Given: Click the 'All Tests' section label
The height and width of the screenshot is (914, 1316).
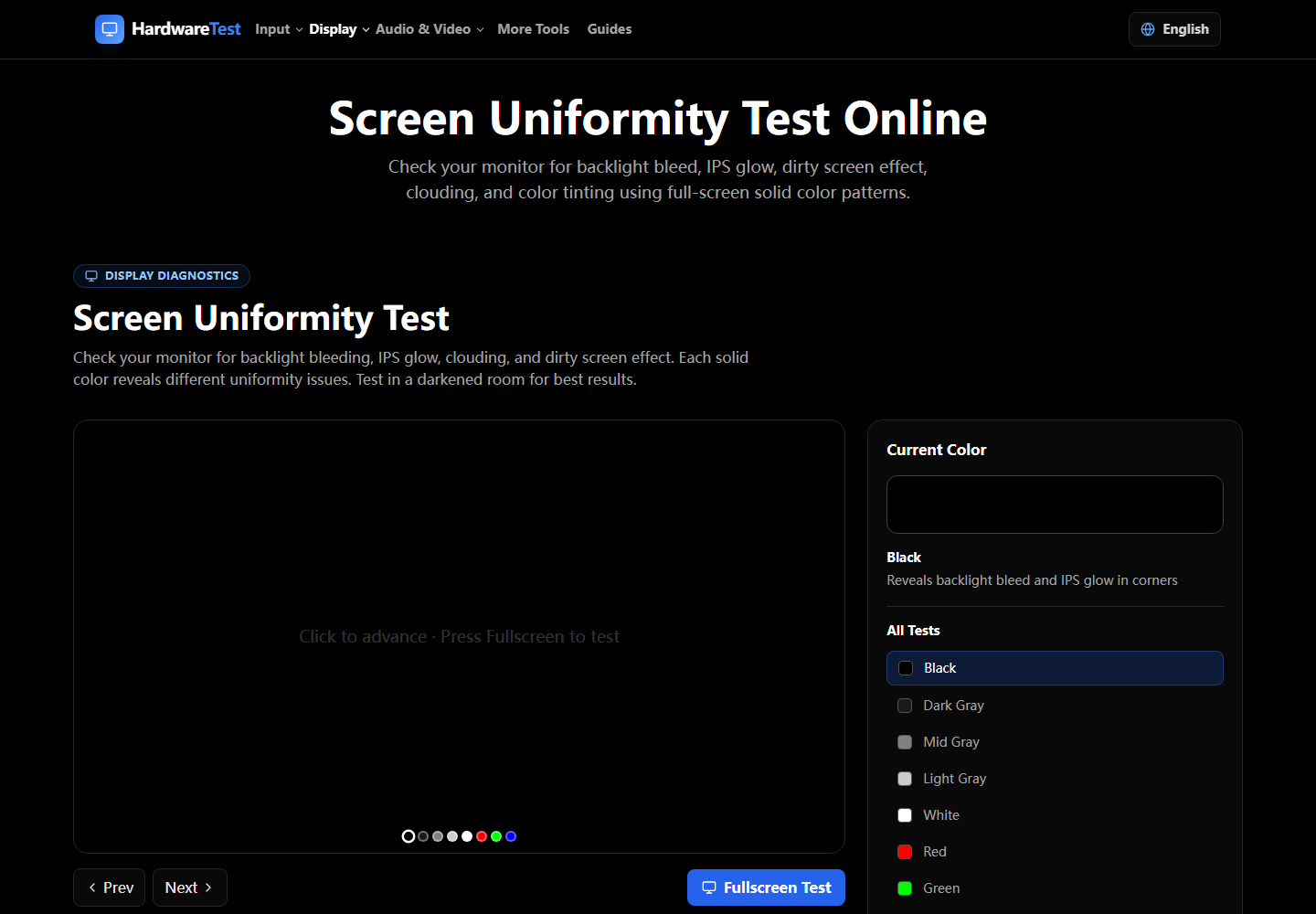Looking at the screenshot, I should tap(913, 631).
